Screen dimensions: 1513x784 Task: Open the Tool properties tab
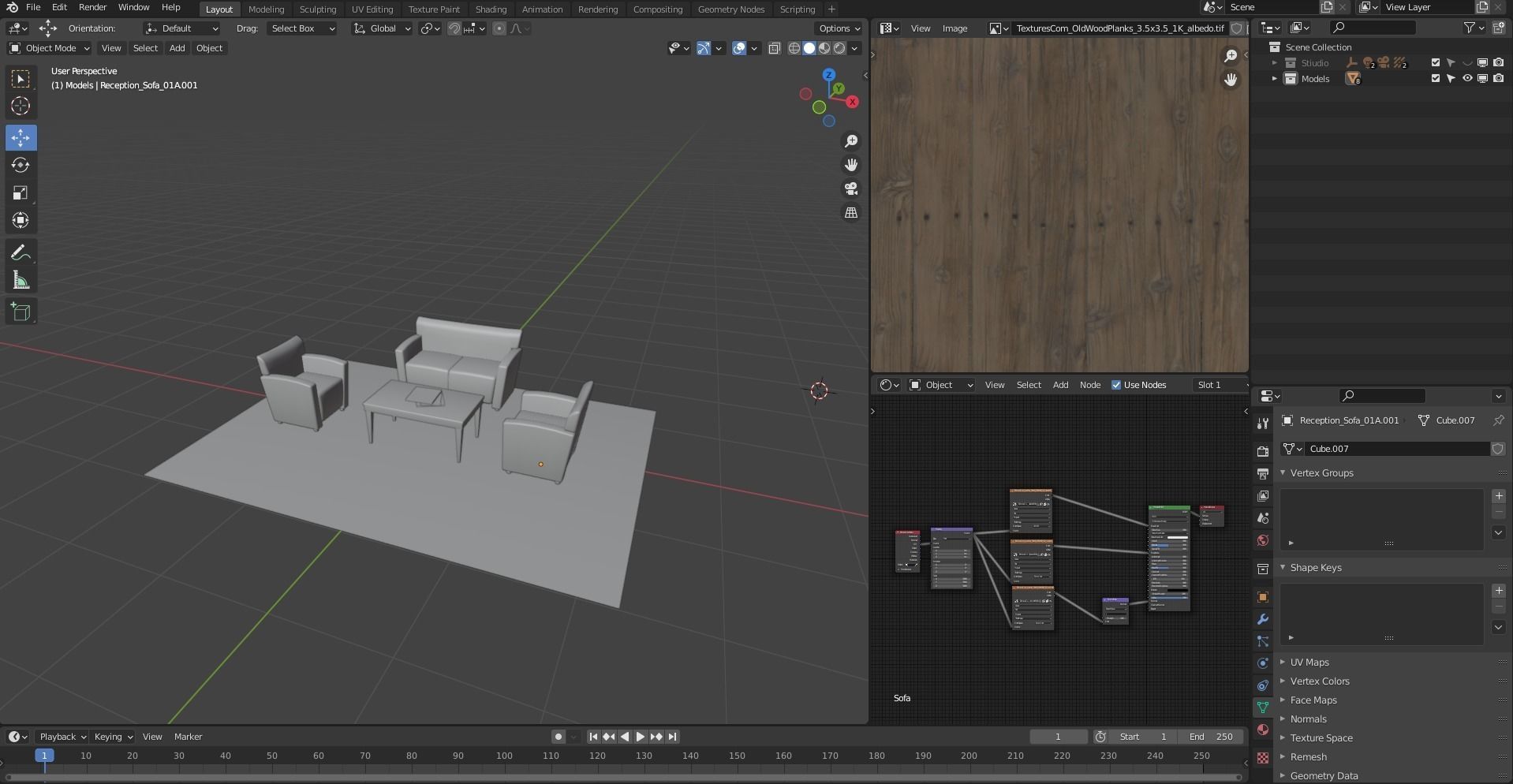pyautogui.click(x=1263, y=423)
